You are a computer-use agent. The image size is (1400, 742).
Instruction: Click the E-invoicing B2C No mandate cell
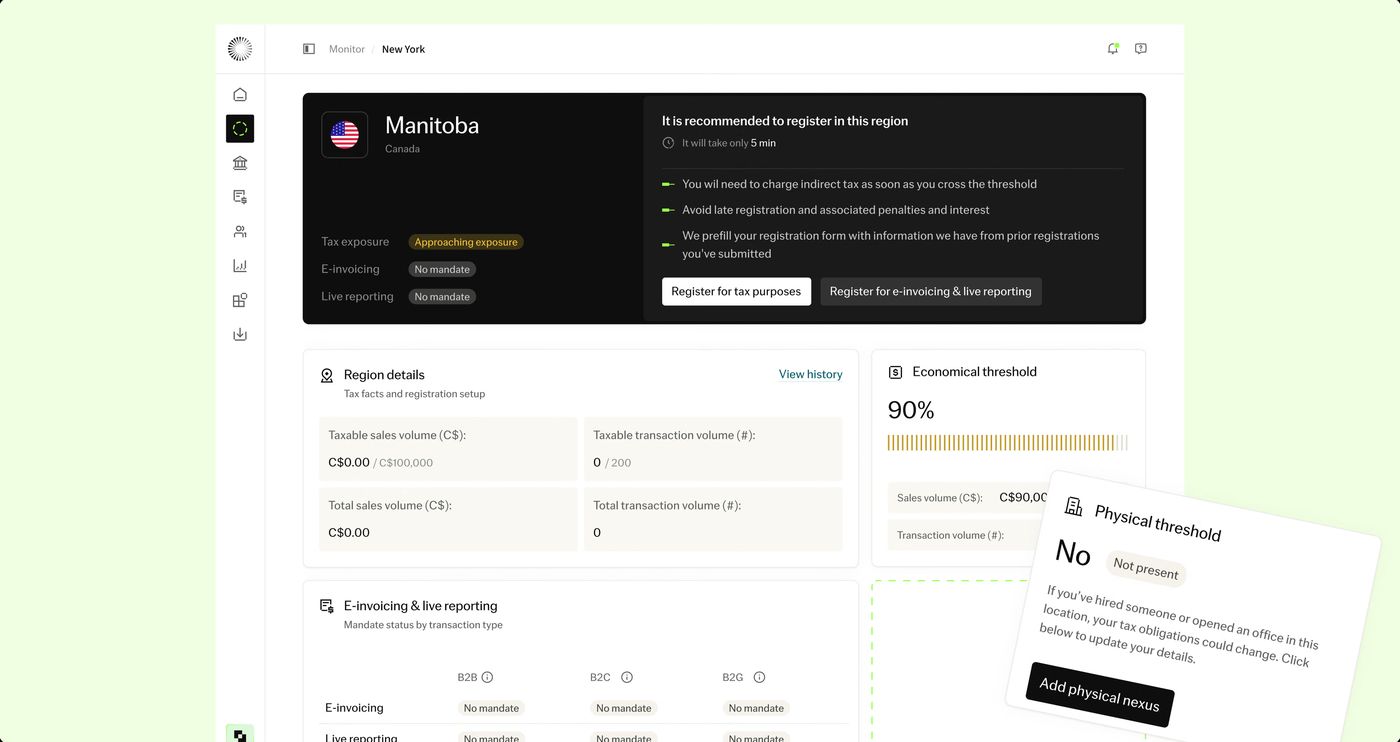click(x=624, y=708)
